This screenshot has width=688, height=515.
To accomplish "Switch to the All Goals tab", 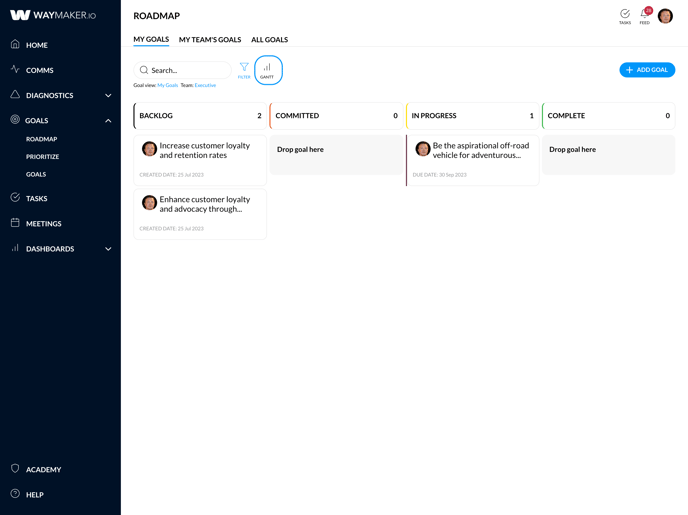I will pyautogui.click(x=269, y=39).
